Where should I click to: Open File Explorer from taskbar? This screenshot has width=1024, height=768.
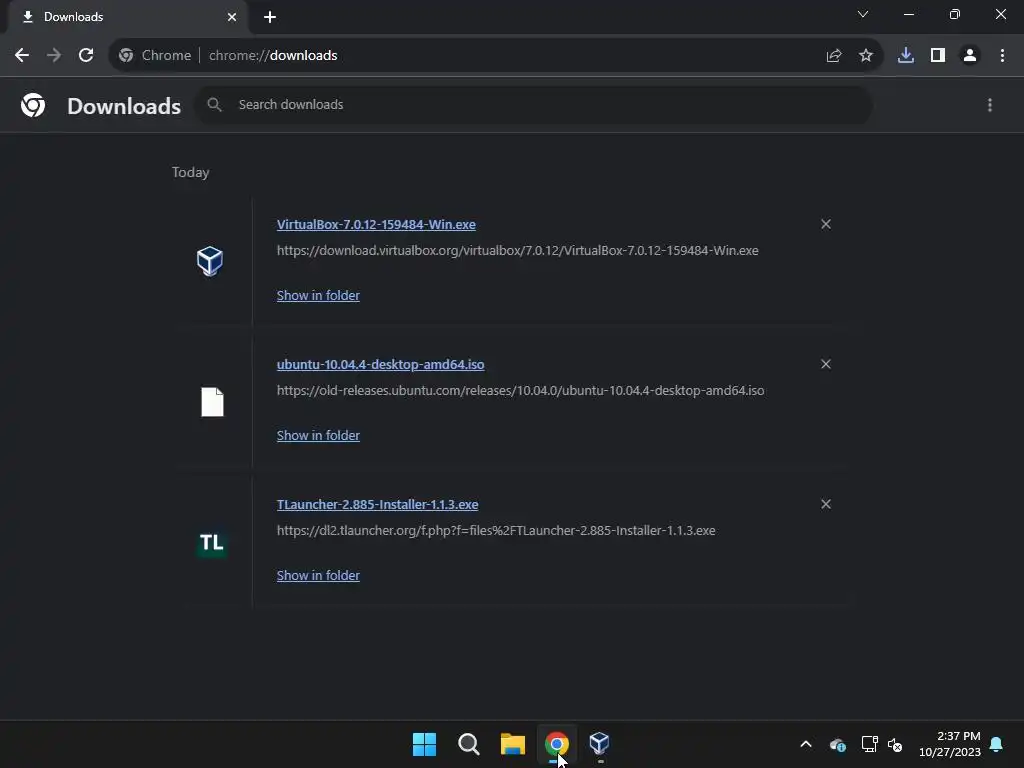[x=513, y=744]
